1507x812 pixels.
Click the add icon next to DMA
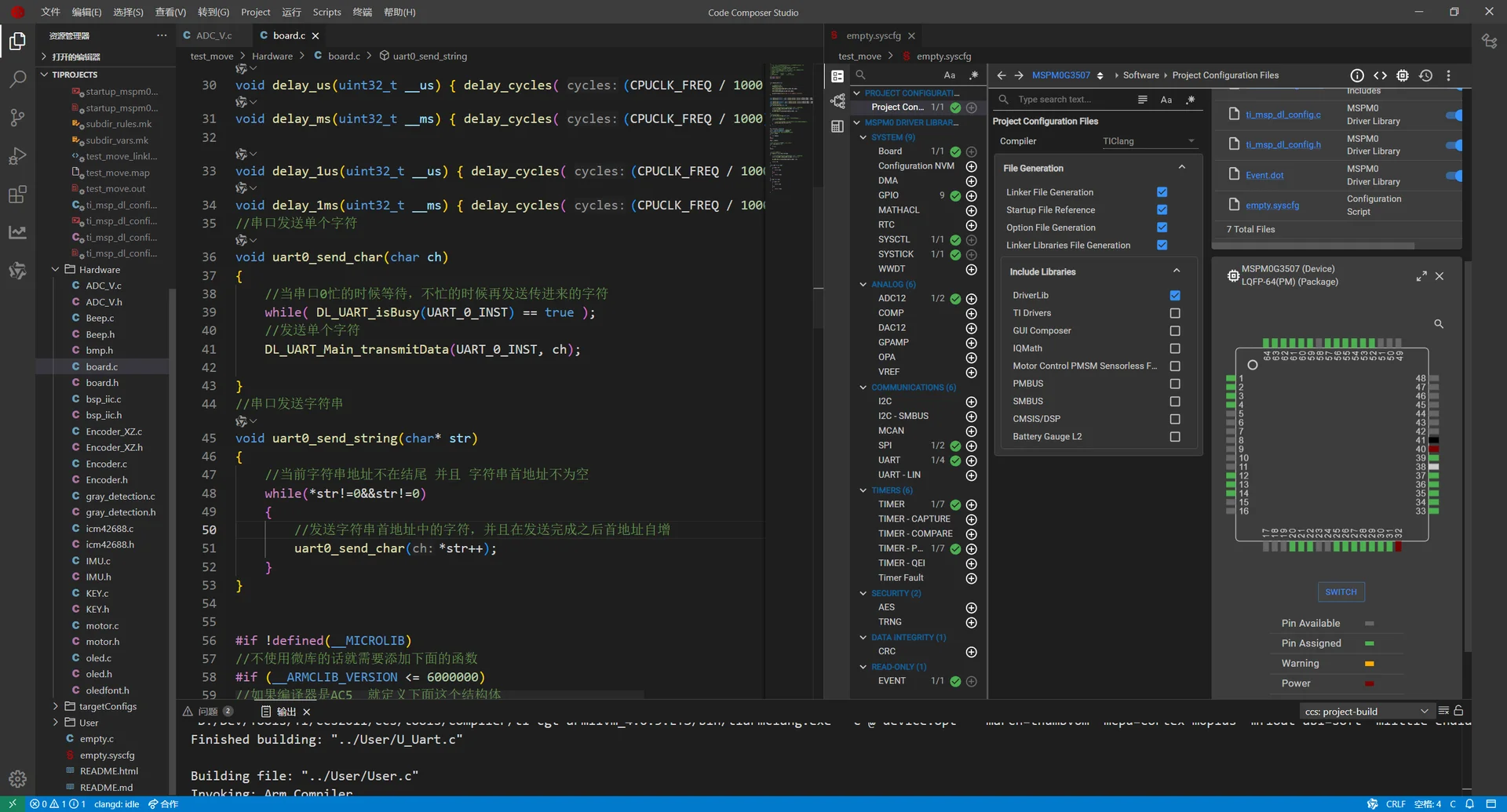[971, 181]
